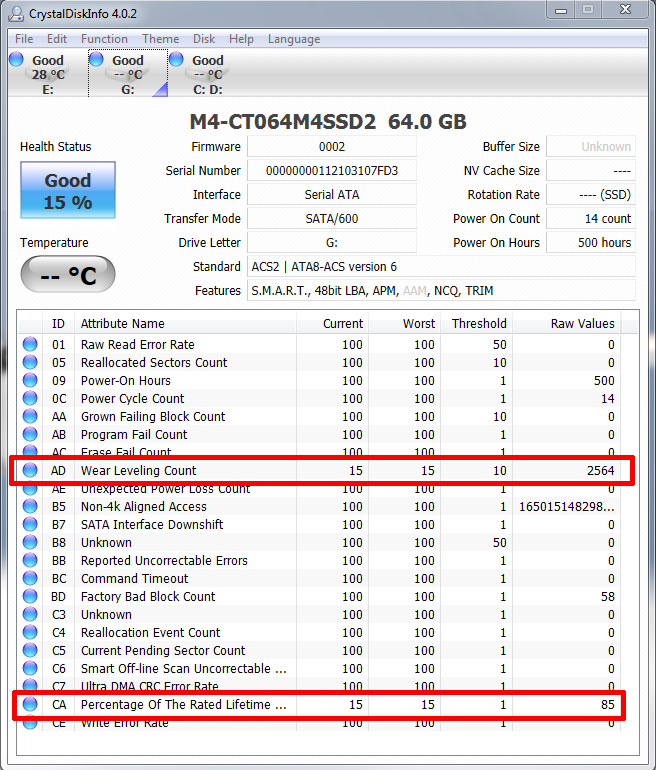The width and height of the screenshot is (656, 770).
Task: Click the CrystalDiskInfo title bar icon
Action: pos(16,13)
